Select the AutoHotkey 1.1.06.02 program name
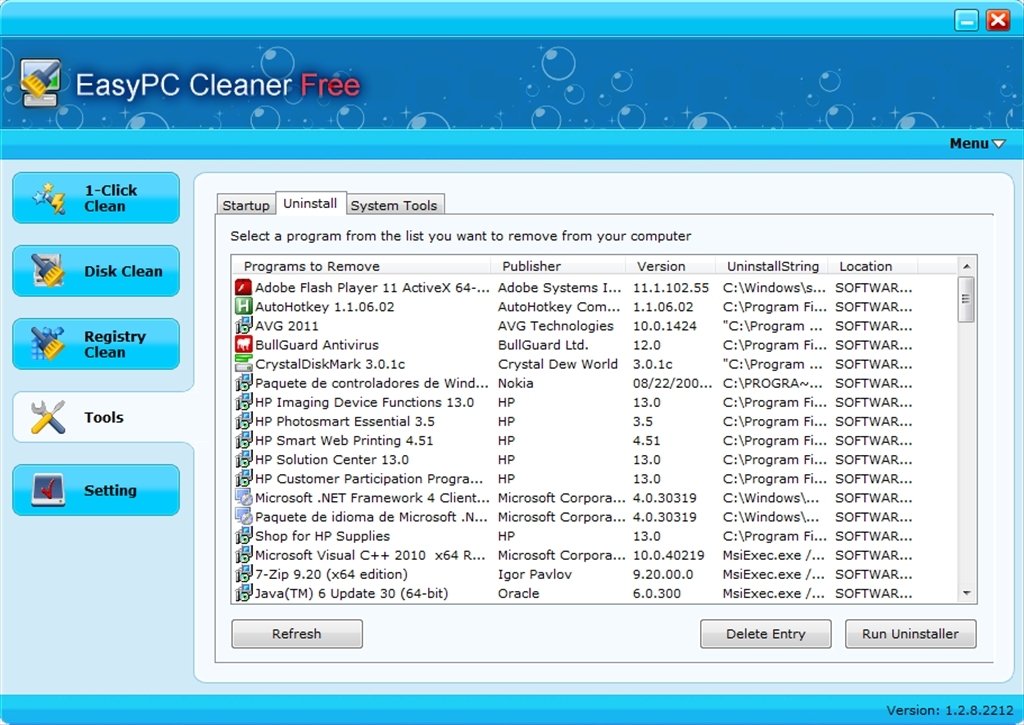This screenshot has height=725, width=1024. pyautogui.click(x=325, y=306)
